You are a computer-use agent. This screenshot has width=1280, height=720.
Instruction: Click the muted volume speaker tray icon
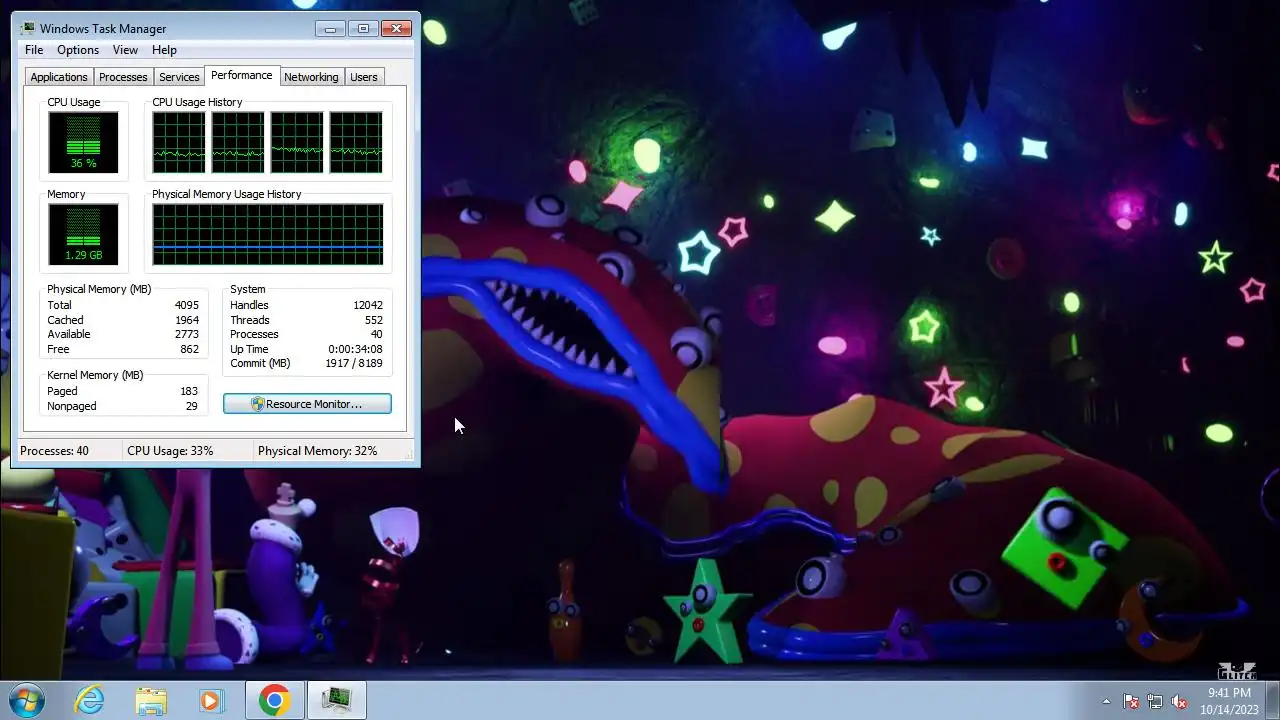pos(1179,701)
